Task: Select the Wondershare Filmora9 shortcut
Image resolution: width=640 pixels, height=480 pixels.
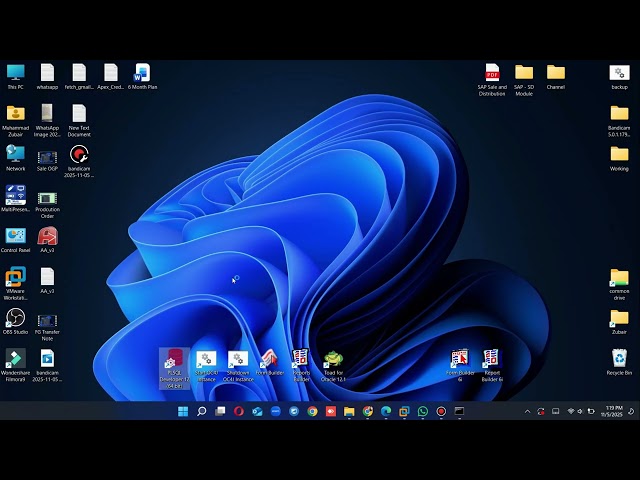Action: click(16, 366)
